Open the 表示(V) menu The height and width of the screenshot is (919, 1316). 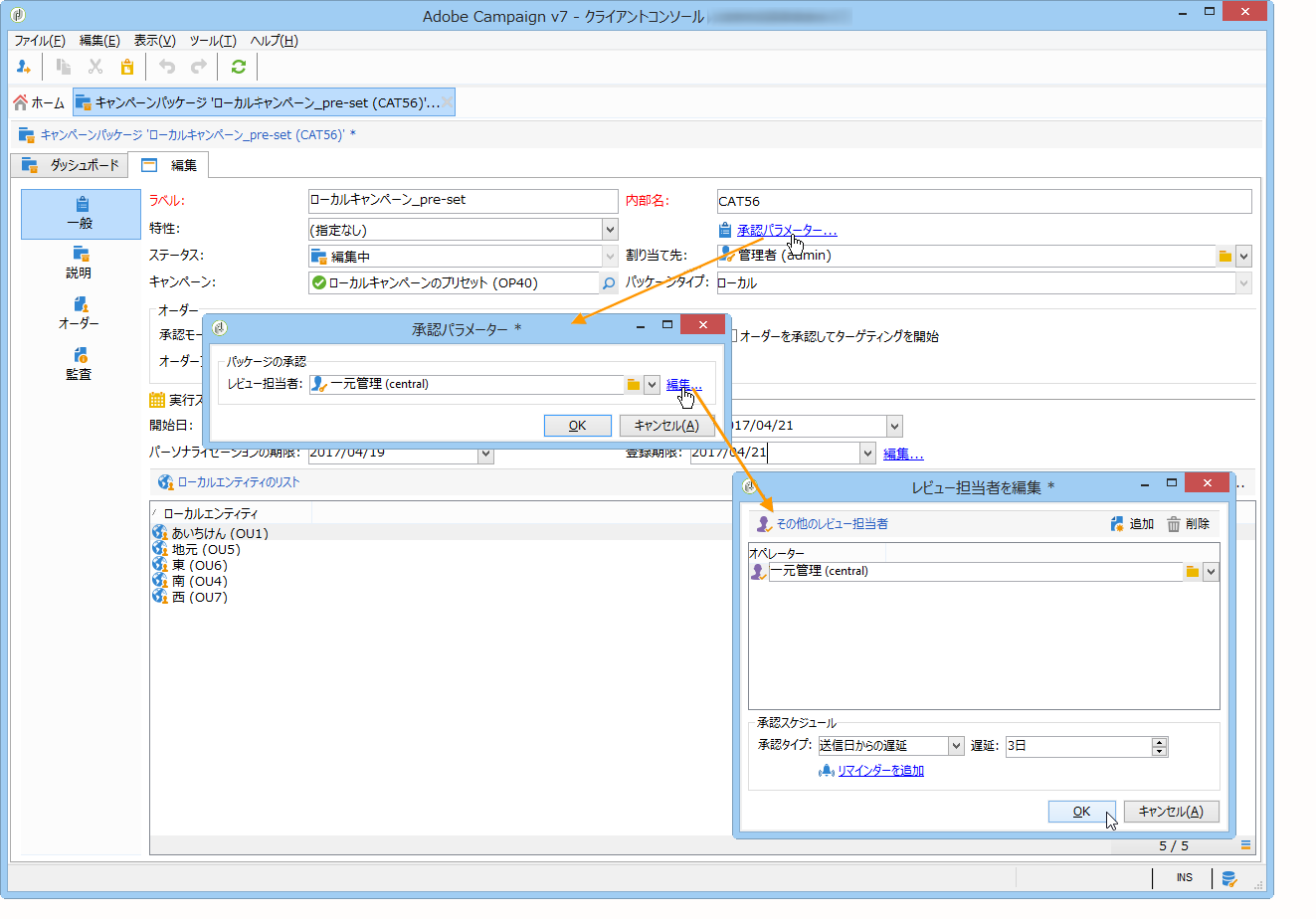pos(154,41)
